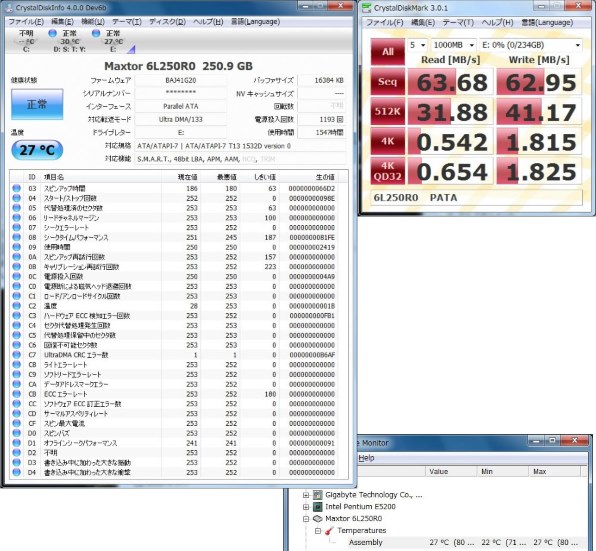Select the D: S: T: Y: drive at 30 °C
The width and height of the screenshot is (596, 551).
(x=69, y=41)
